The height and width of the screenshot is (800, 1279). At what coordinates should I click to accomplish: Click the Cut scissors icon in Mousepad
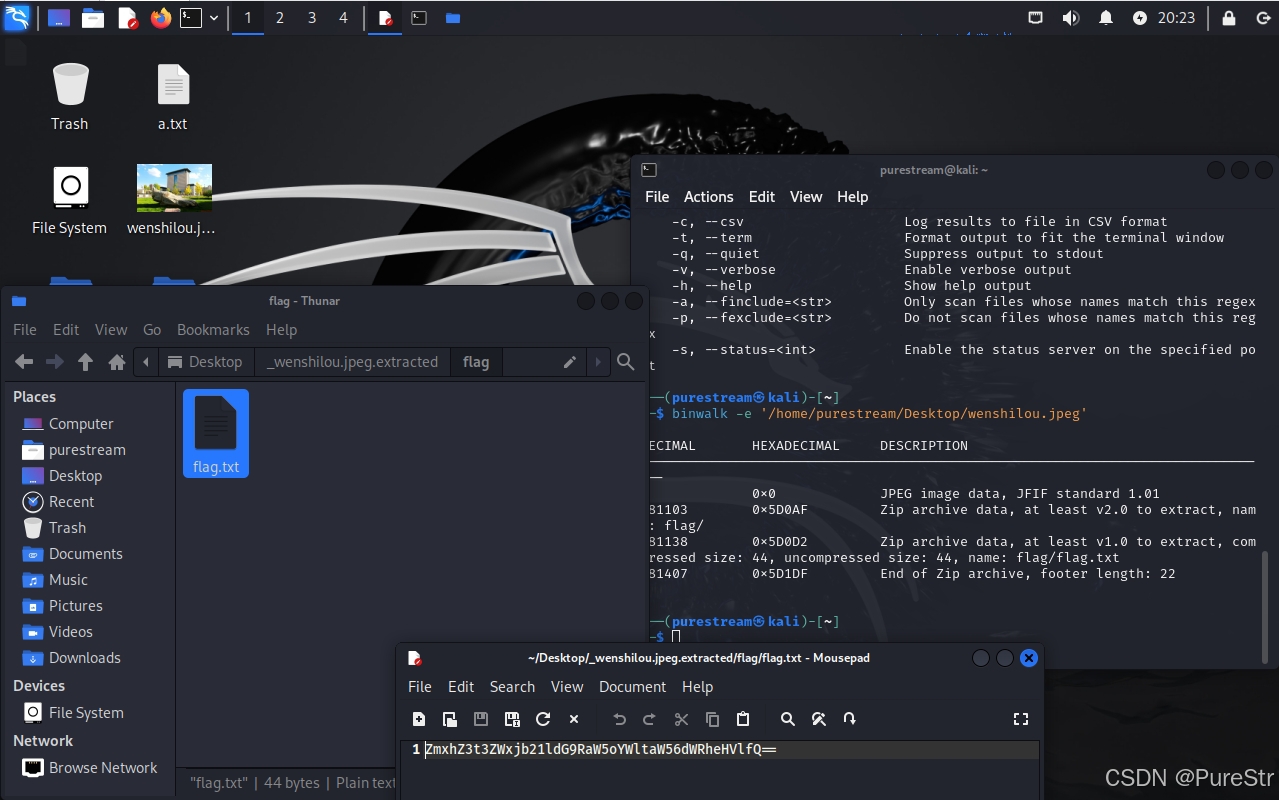point(681,719)
